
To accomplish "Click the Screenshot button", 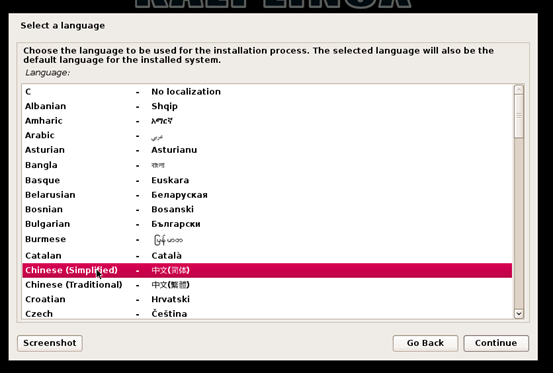I will click(50, 343).
